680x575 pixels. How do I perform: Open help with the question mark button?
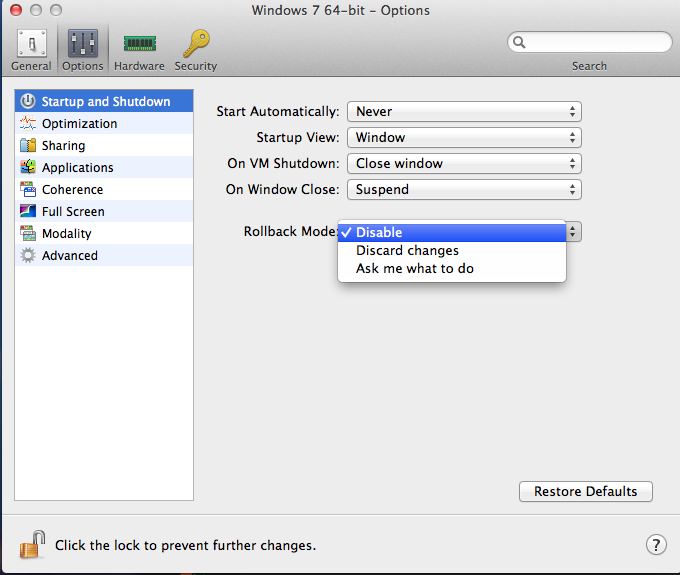coord(656,544)
